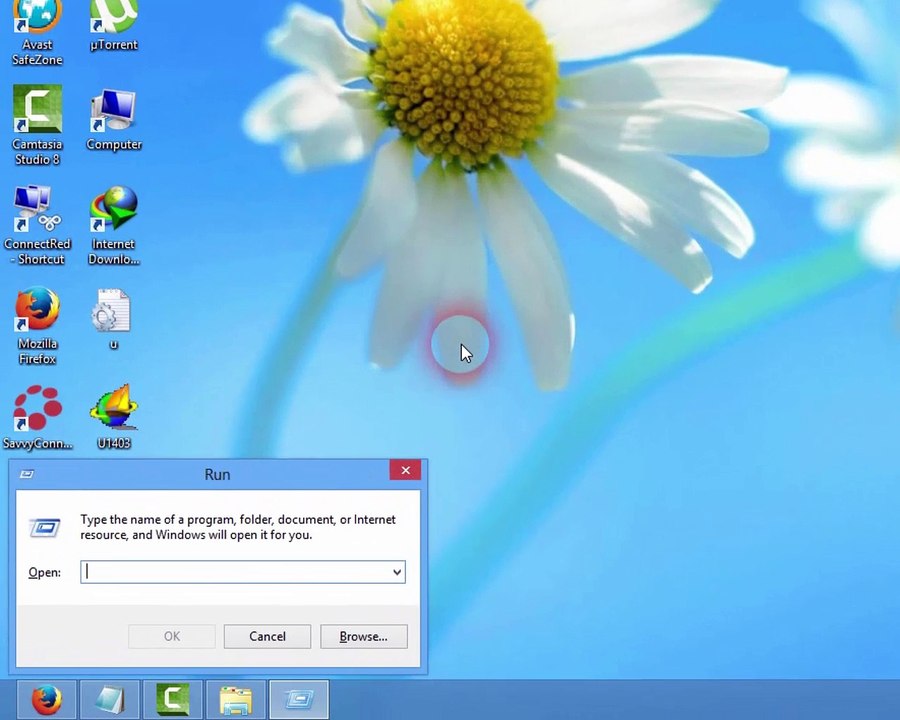900x720 pixels.
Task: Open File Explorer from the taskbar
Action: click(x=236, y=699)
